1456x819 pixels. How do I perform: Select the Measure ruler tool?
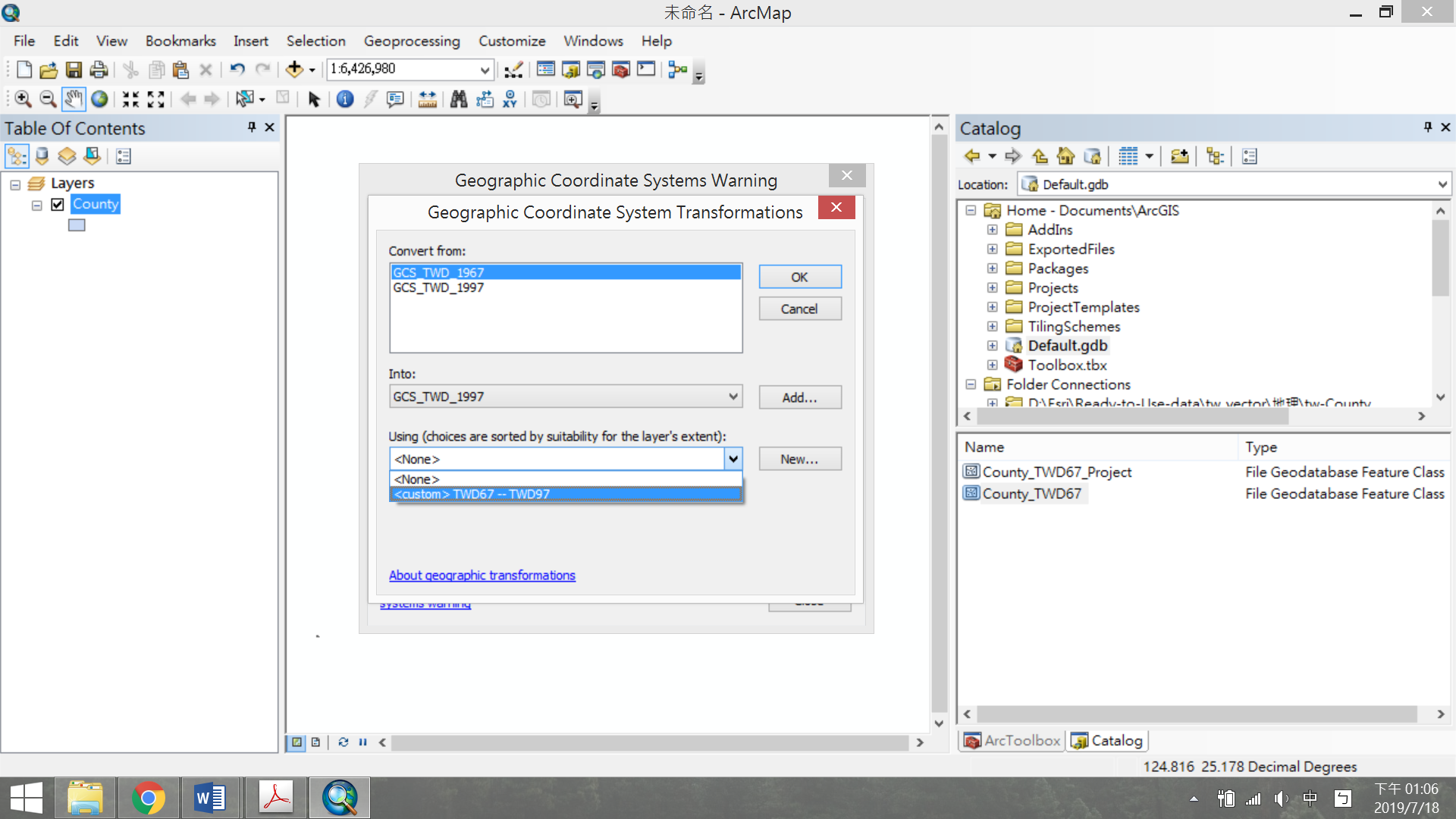pos(428,99)
